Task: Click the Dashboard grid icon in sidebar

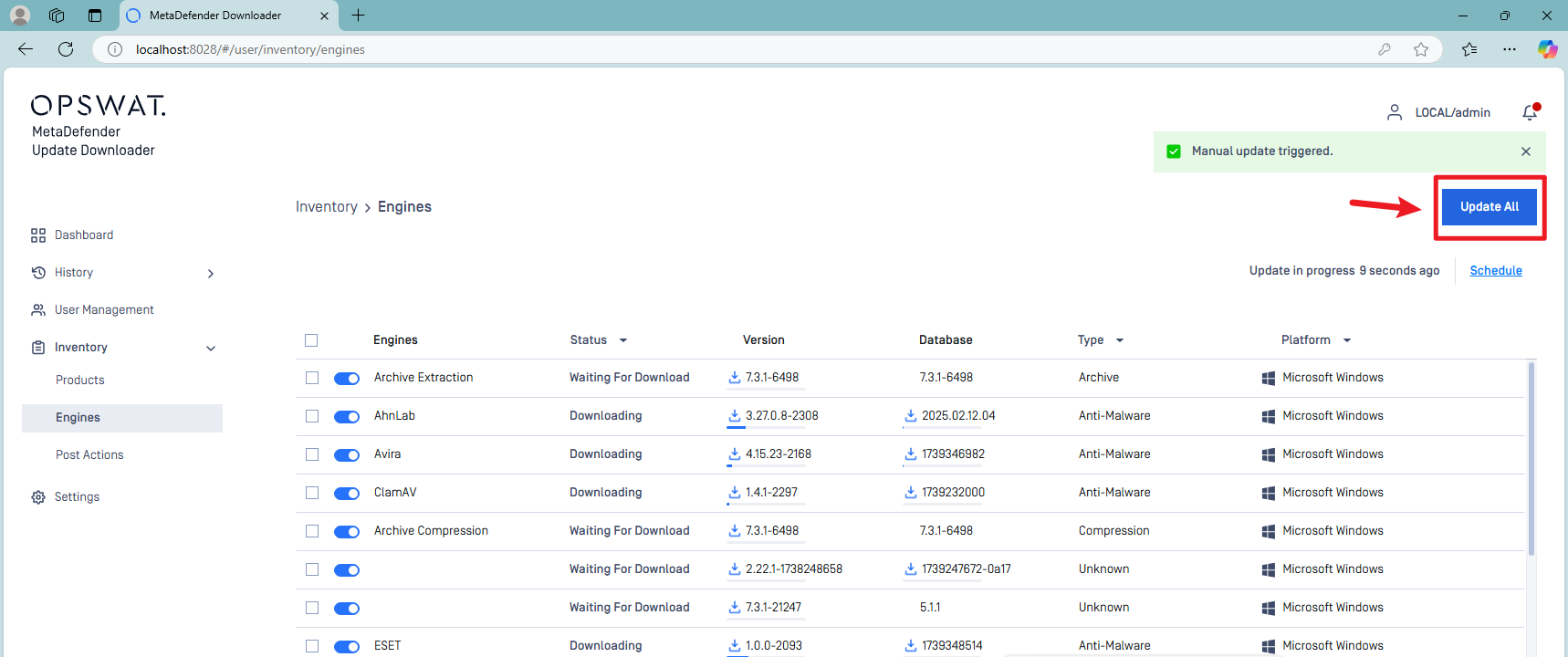Action: (38, 235)
